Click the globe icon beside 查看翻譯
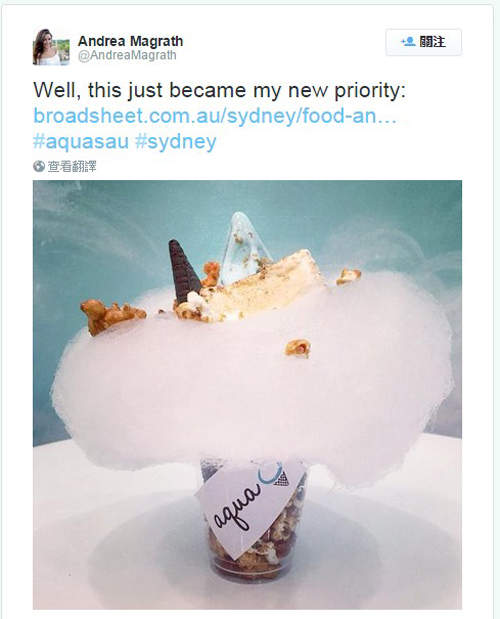The width and height of the screenshot is (500, 619). point(39,167)
